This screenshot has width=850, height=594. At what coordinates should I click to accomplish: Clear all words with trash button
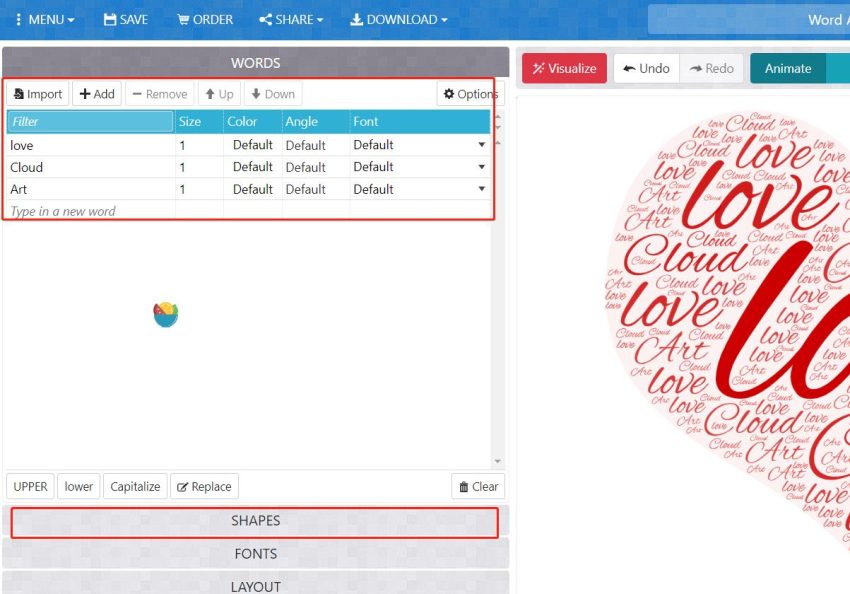[x=478, y=487]
